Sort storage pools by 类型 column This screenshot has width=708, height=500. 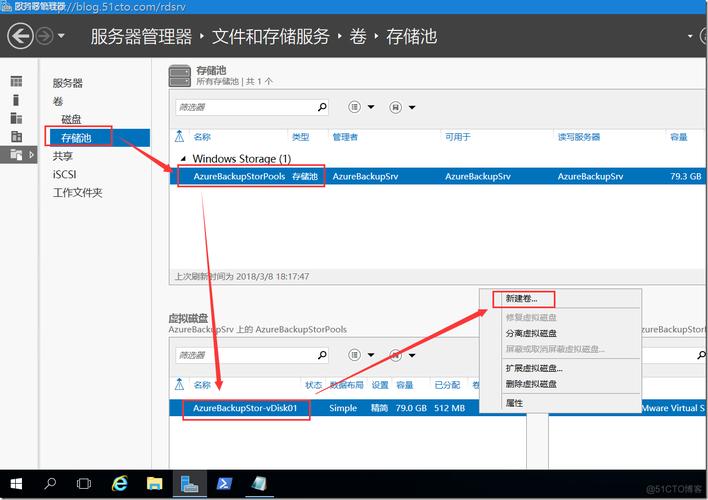pos(300,137)
